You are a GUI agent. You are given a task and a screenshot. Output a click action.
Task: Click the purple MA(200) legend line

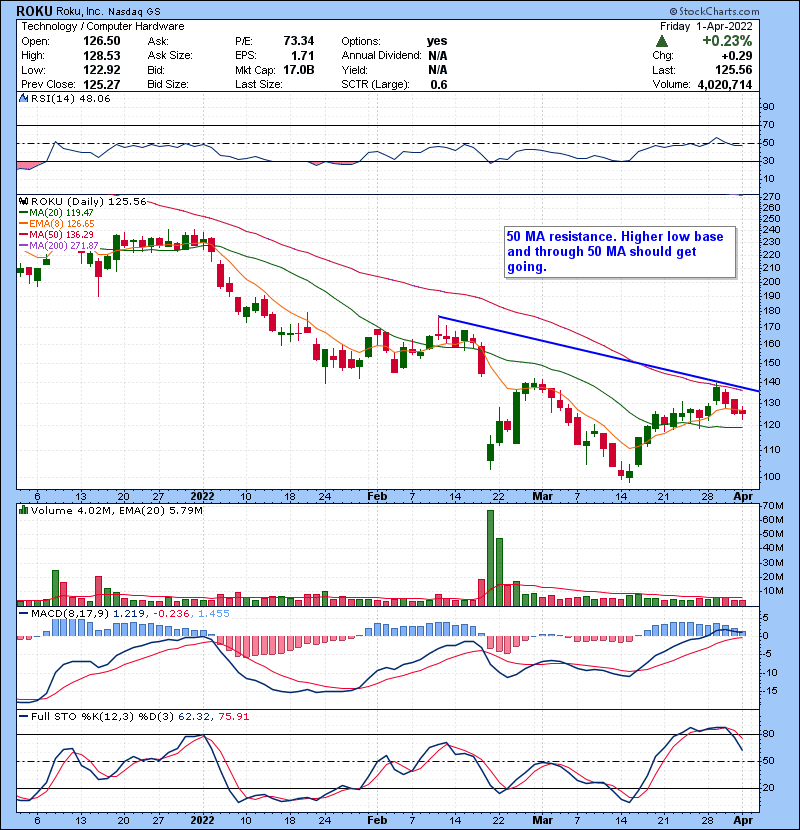23,246
